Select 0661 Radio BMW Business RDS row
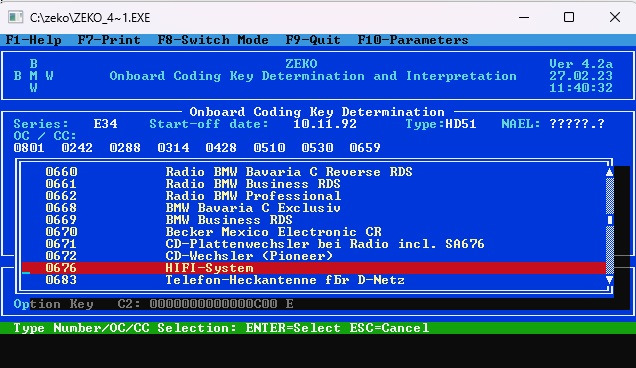 [314, 184]
